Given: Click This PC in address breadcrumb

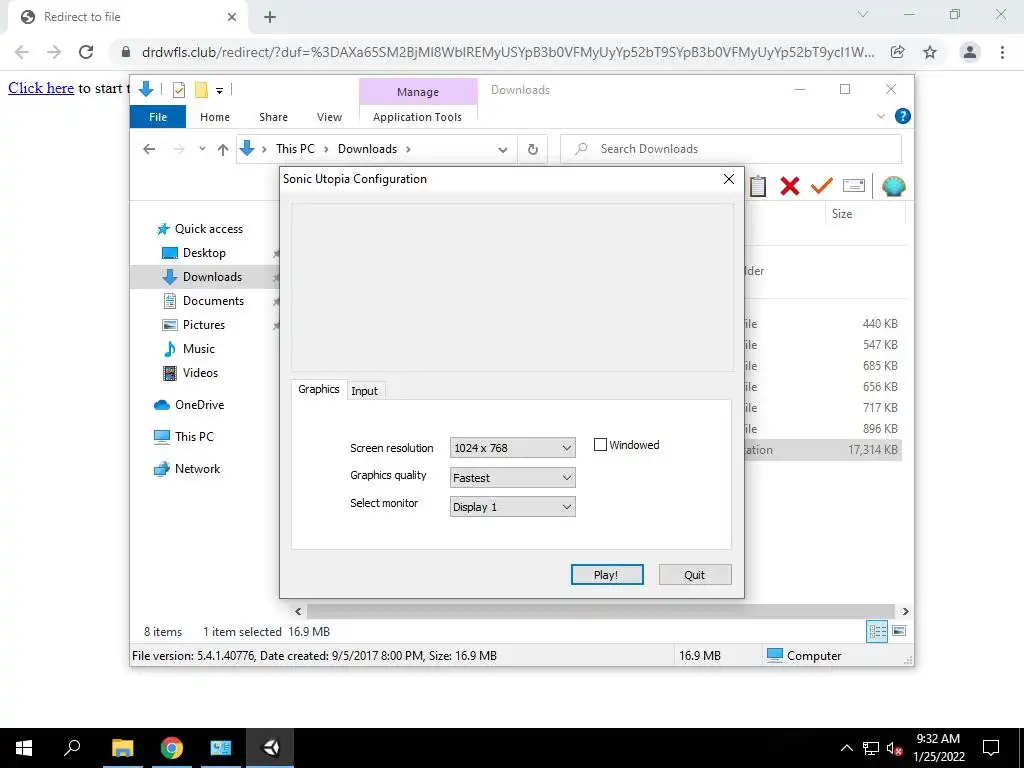Looking at the screenshot, I should pos(295,149).
